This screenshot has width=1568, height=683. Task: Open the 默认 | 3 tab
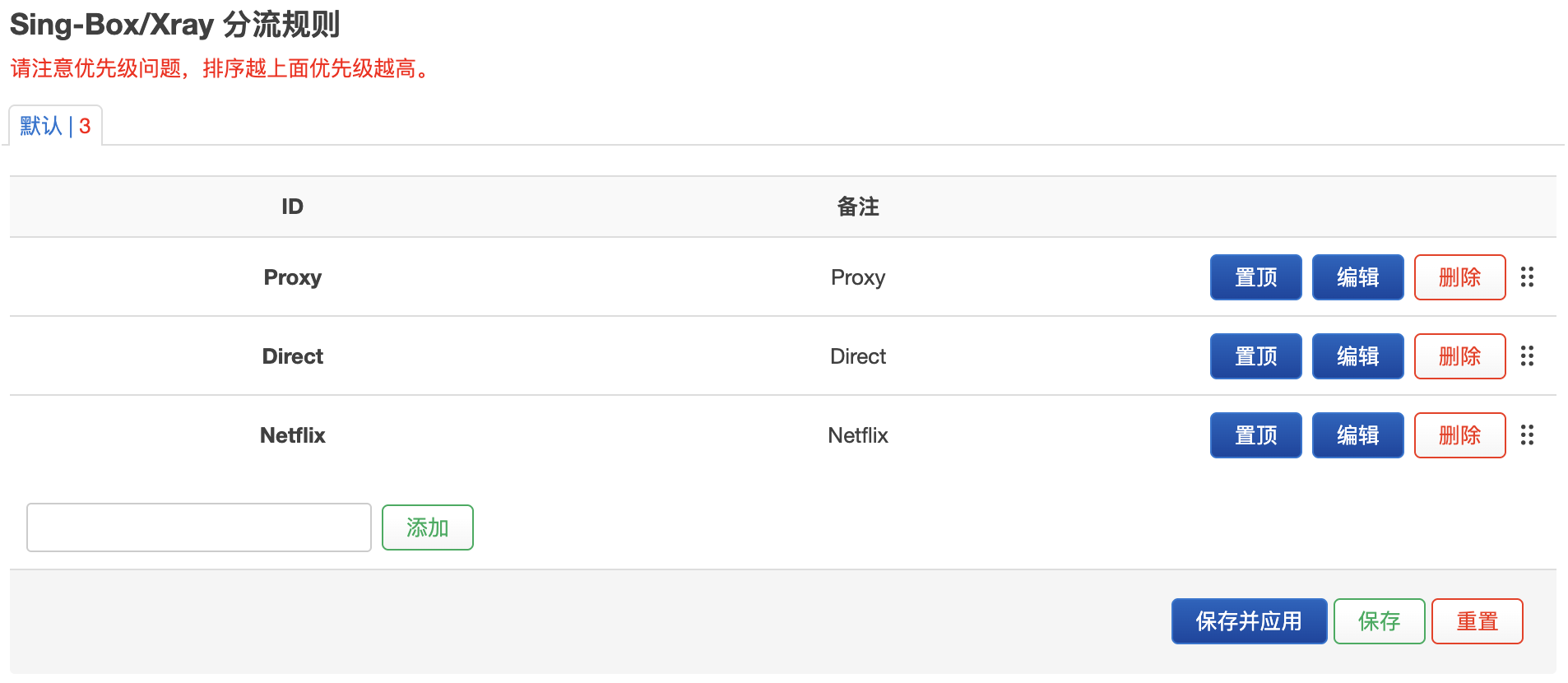click(55, 126)
